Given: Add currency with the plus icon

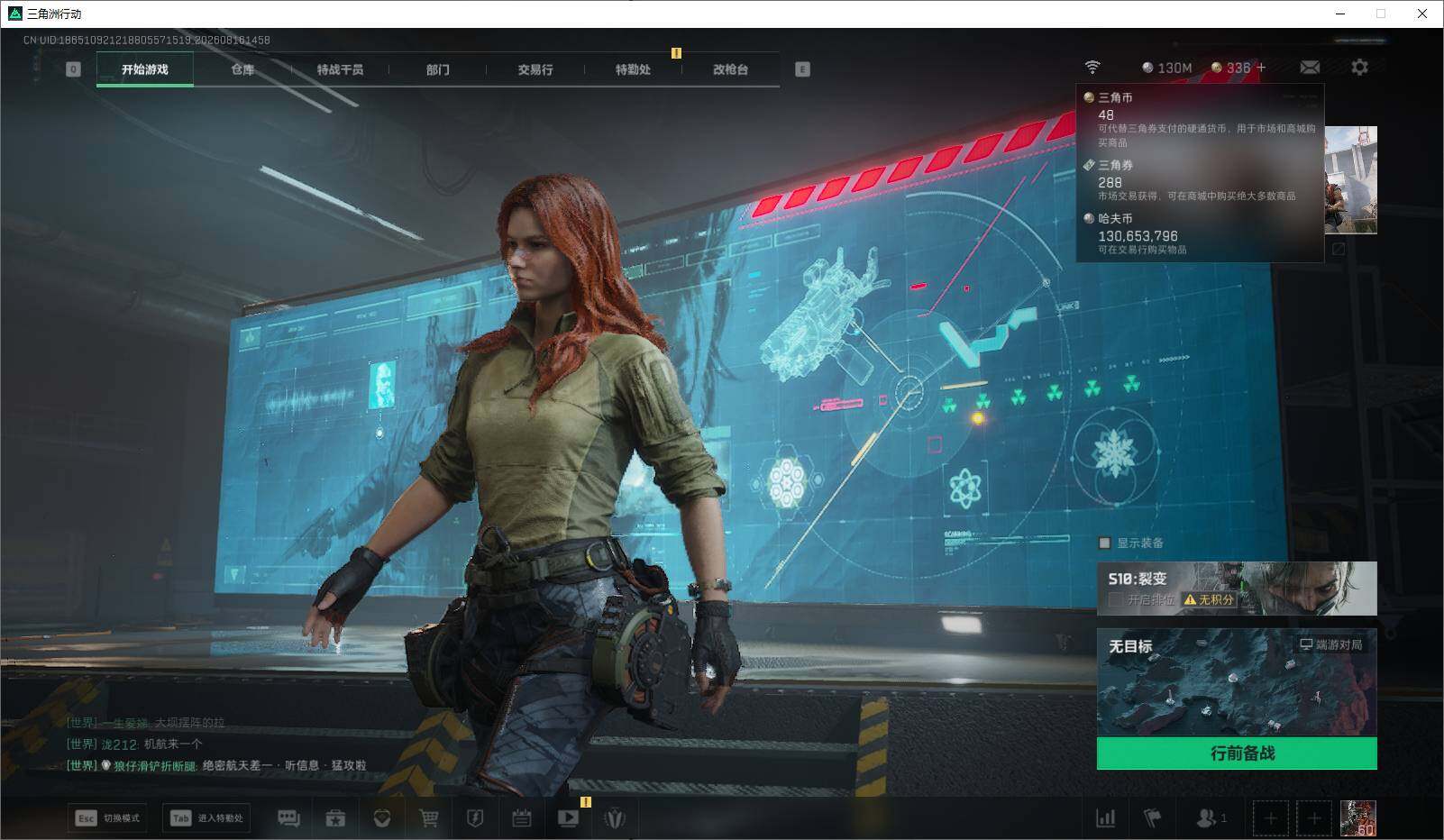Looking at the screenshot, I should click(1261, 68).
